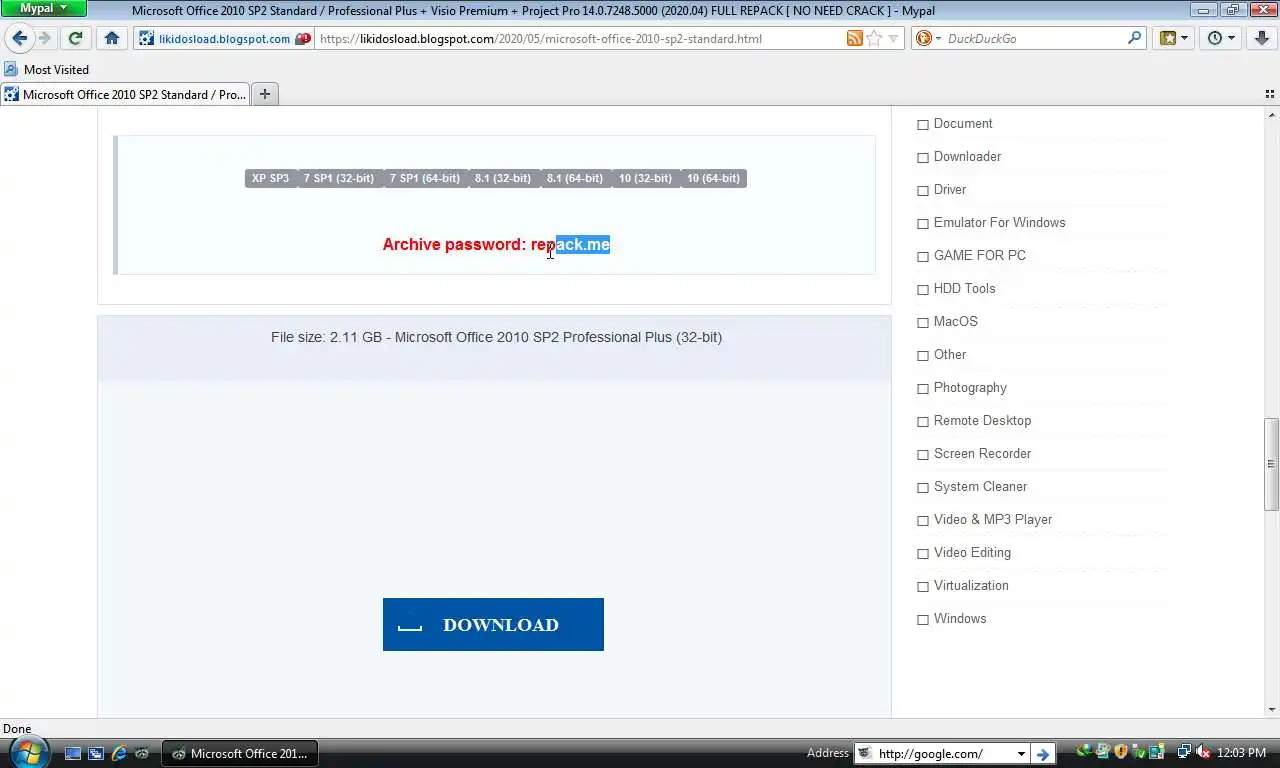Open the network connection tray icon
Image resolution: width=1280 pixels, height=768 pixels.
pyautogui.click(x=1184, y=752)
